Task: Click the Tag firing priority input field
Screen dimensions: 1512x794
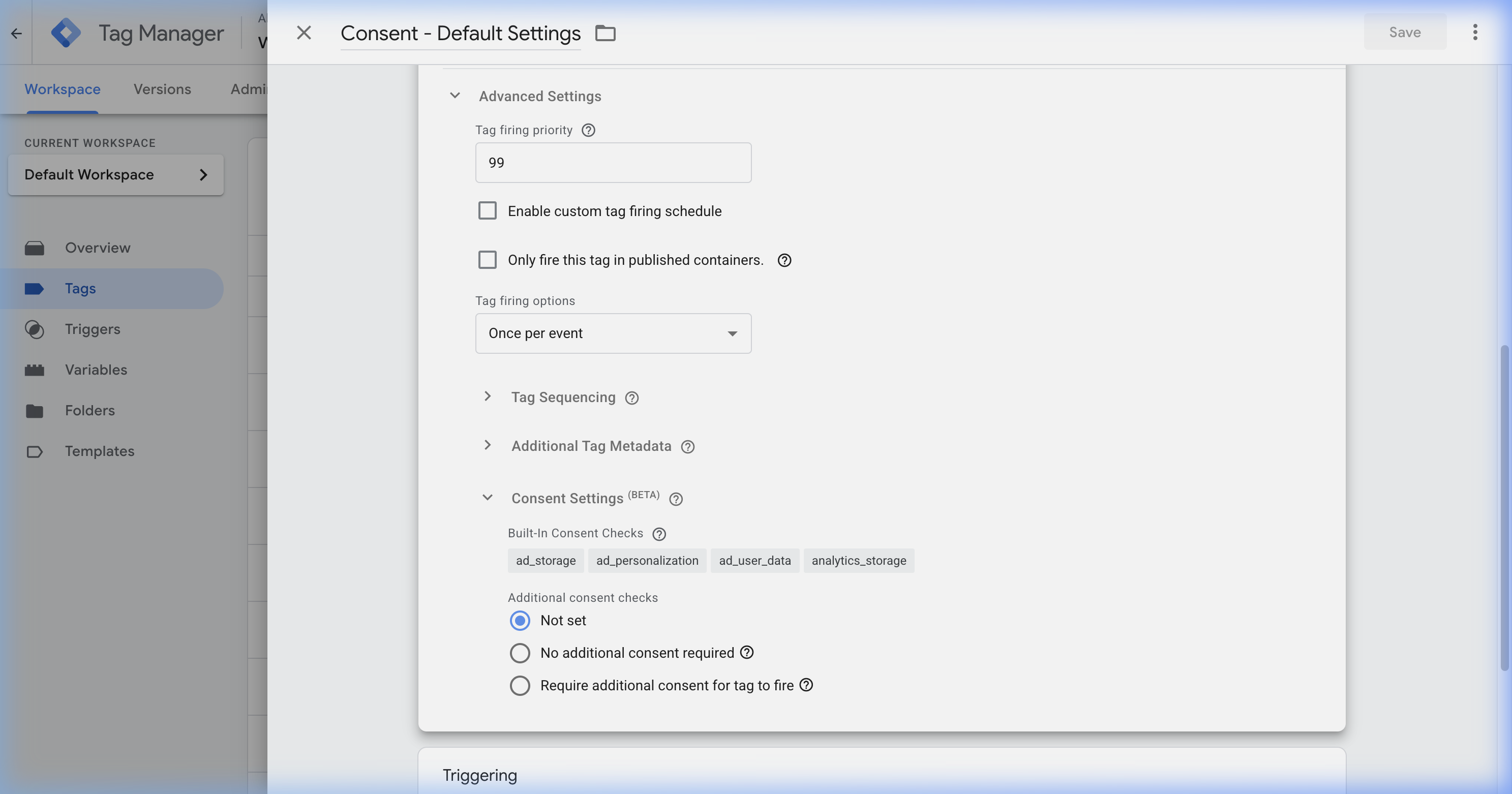Action: tap(612, 163)
